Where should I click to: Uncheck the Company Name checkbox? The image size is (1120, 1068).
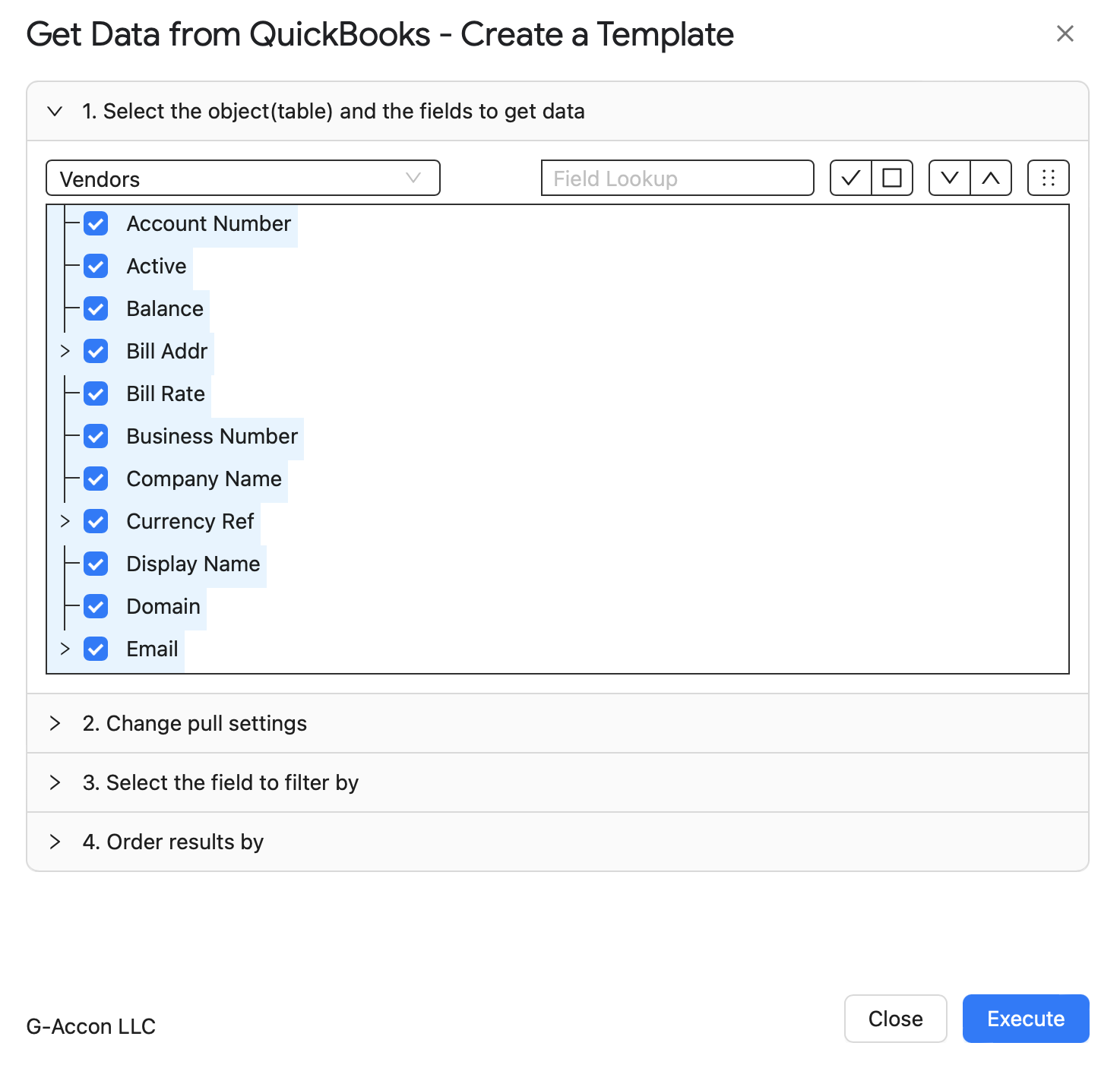point(96,479)
